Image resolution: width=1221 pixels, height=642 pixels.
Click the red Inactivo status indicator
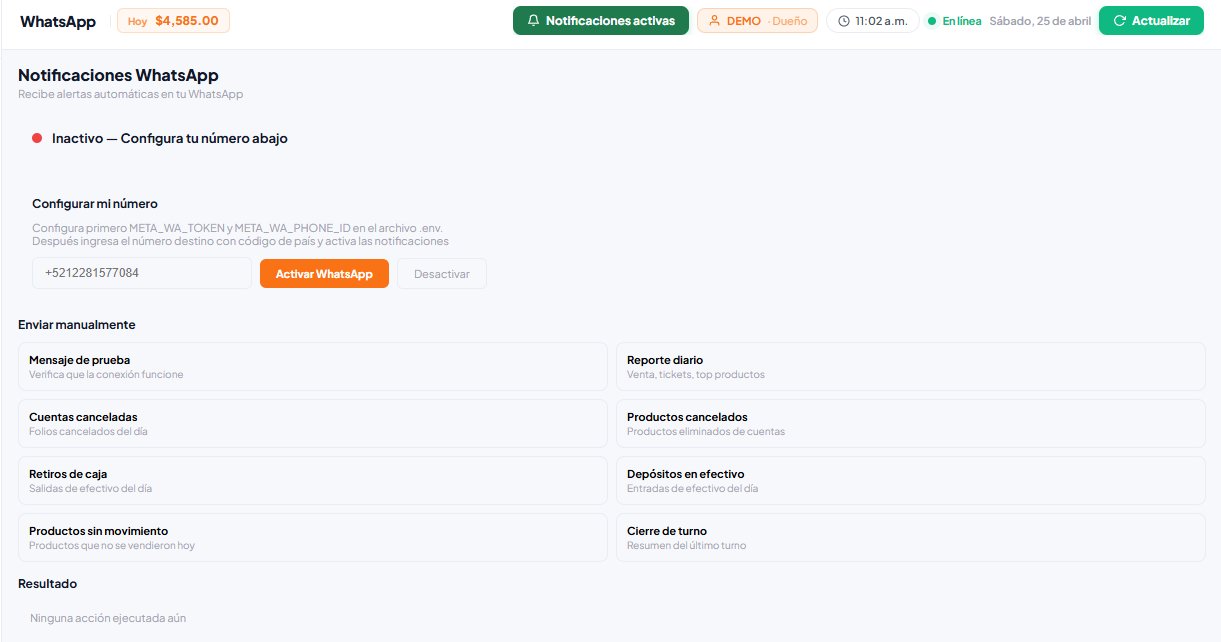[37, 139]
